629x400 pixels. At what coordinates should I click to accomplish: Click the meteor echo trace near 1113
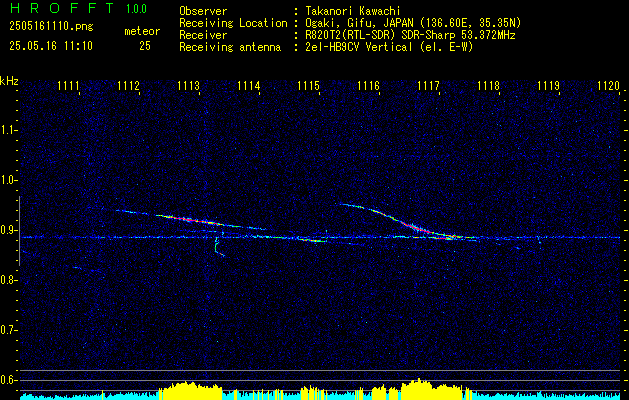189,219
